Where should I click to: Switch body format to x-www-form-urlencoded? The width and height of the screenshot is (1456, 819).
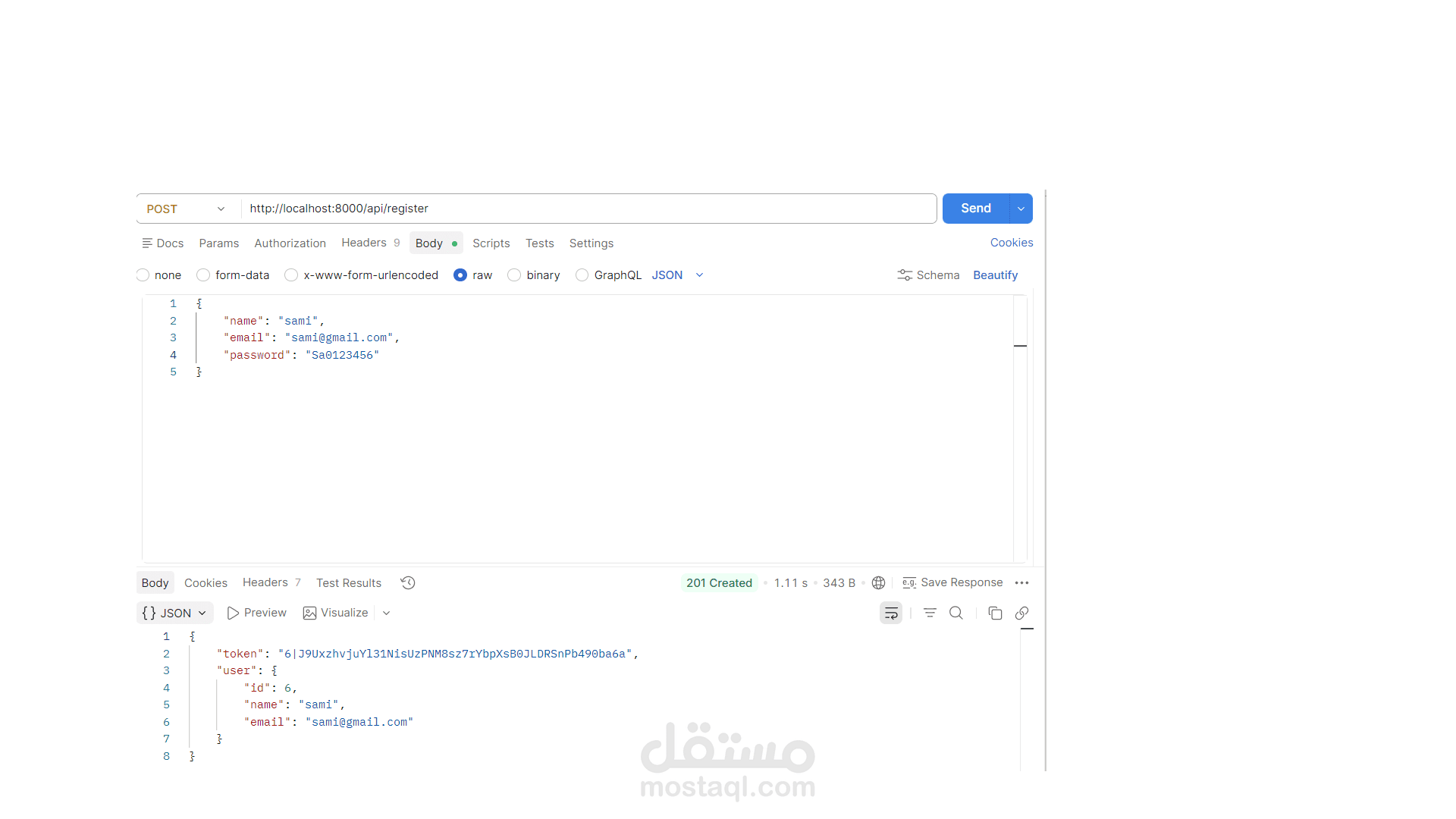point(291,275)
